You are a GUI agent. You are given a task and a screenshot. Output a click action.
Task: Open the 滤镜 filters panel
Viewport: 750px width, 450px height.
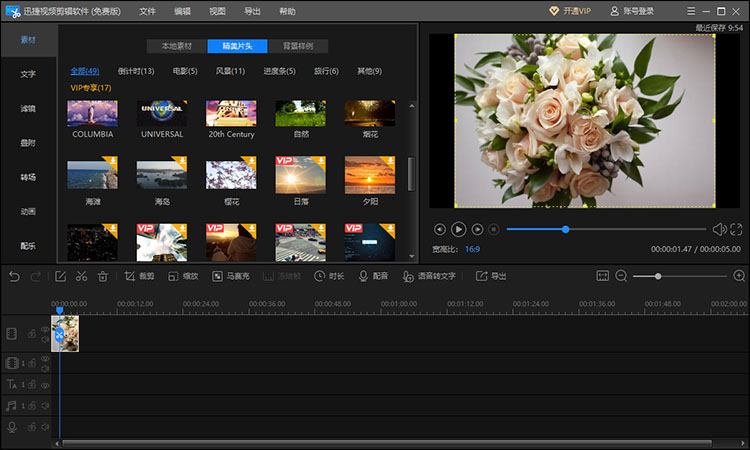point(28,109)
